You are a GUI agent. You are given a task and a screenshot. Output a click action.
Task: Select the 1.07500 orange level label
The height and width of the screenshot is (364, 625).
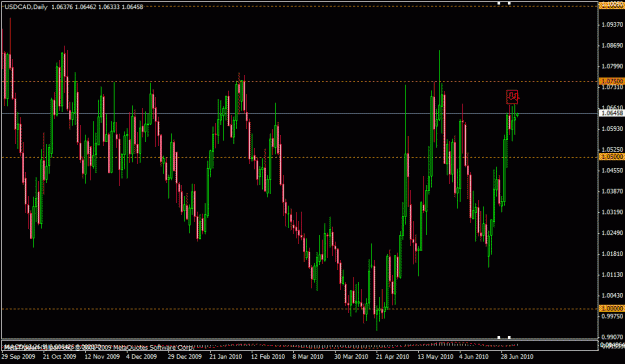pos(612,81)
